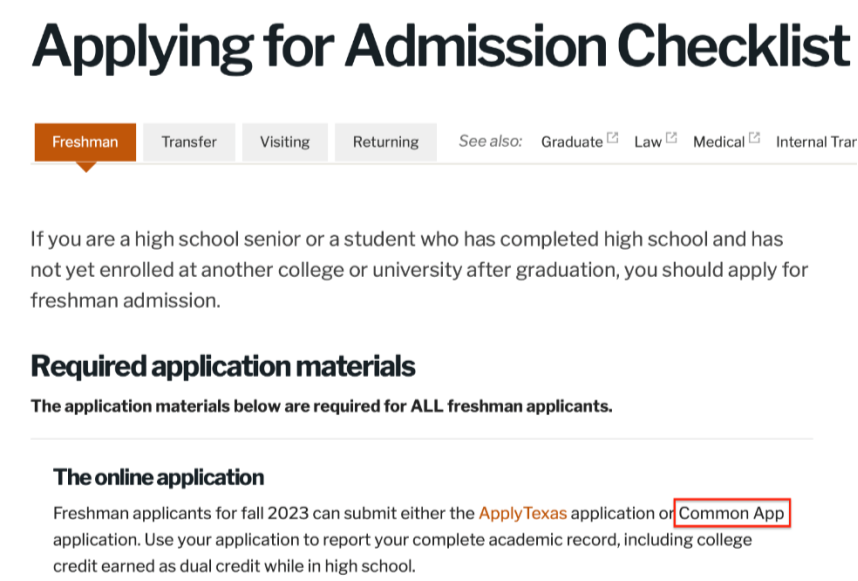The width and height of the screenshot is (858, 581).
Task: Select the Freshman tab
Action: coord(85,142)
